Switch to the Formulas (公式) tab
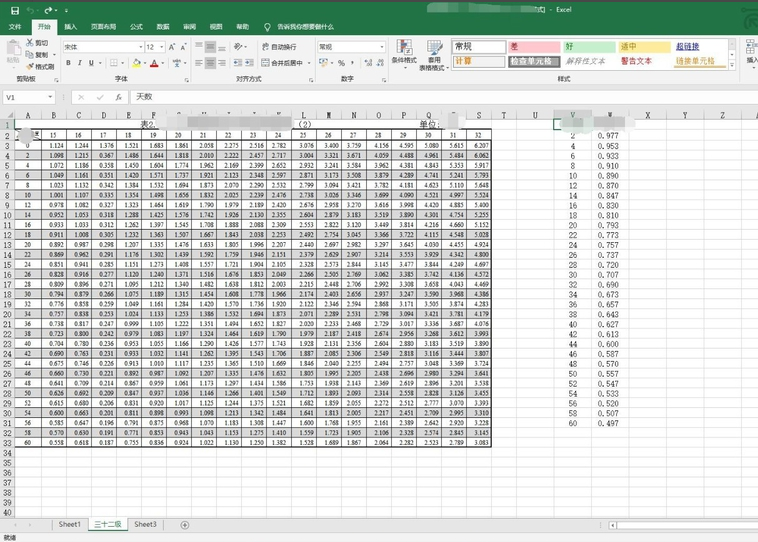The height and width of the screenshot is (542, 758). (x=136, y=27)
